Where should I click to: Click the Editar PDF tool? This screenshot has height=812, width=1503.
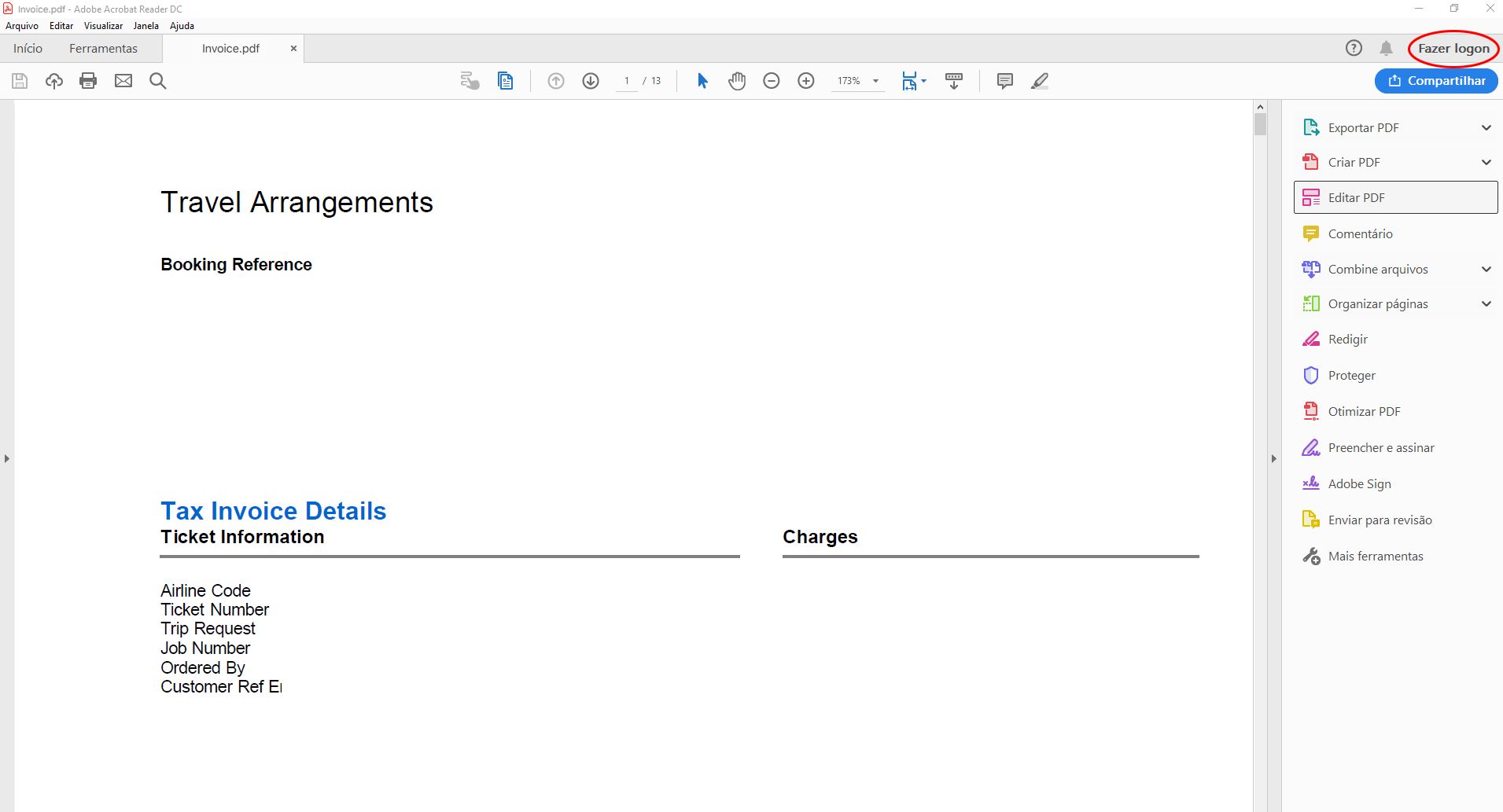tap(1395, 197)
